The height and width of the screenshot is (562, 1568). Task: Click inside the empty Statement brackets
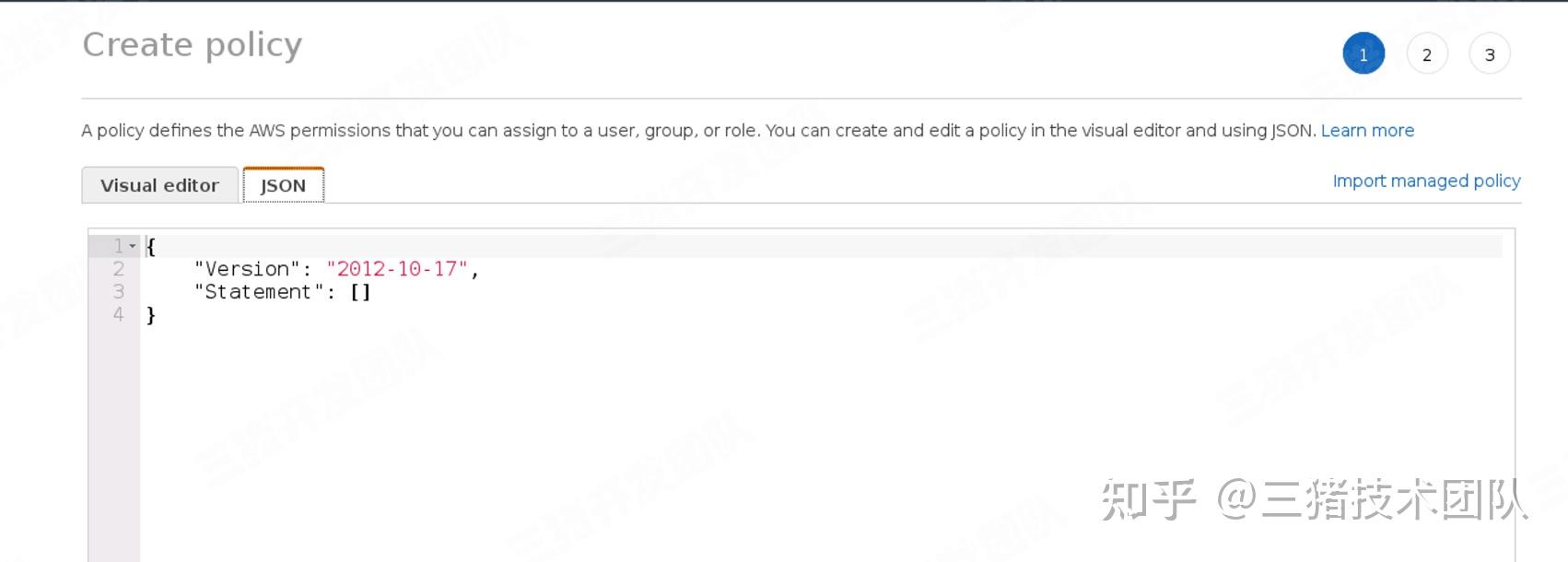[x=360, y=292]
